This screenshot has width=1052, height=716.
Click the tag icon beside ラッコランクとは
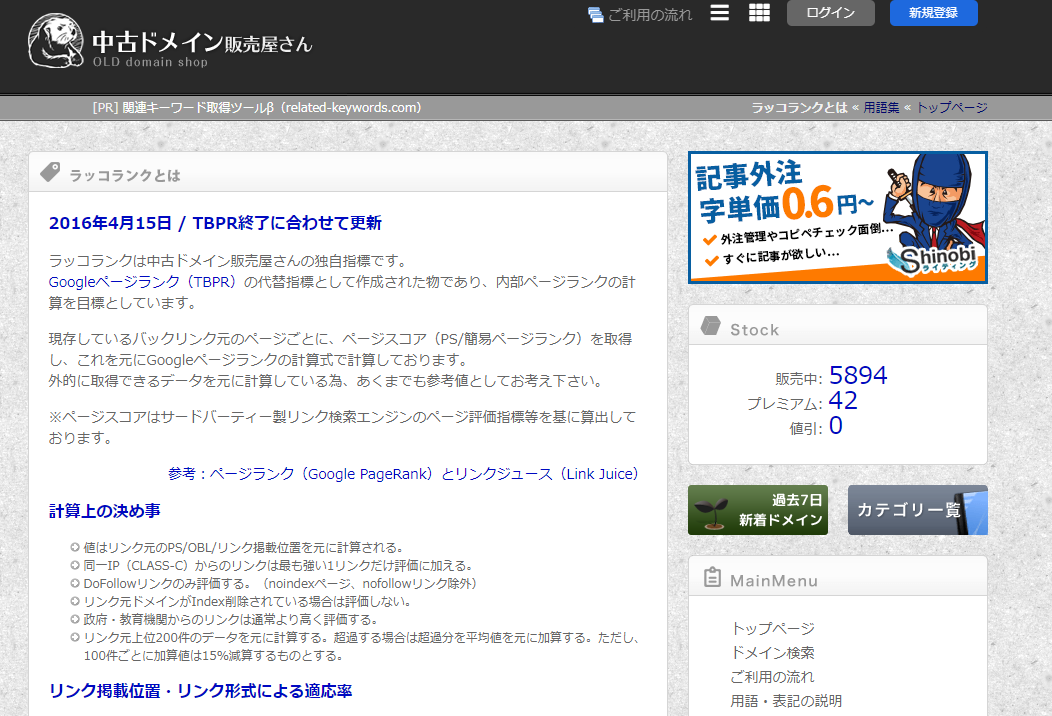click(50, 174)
